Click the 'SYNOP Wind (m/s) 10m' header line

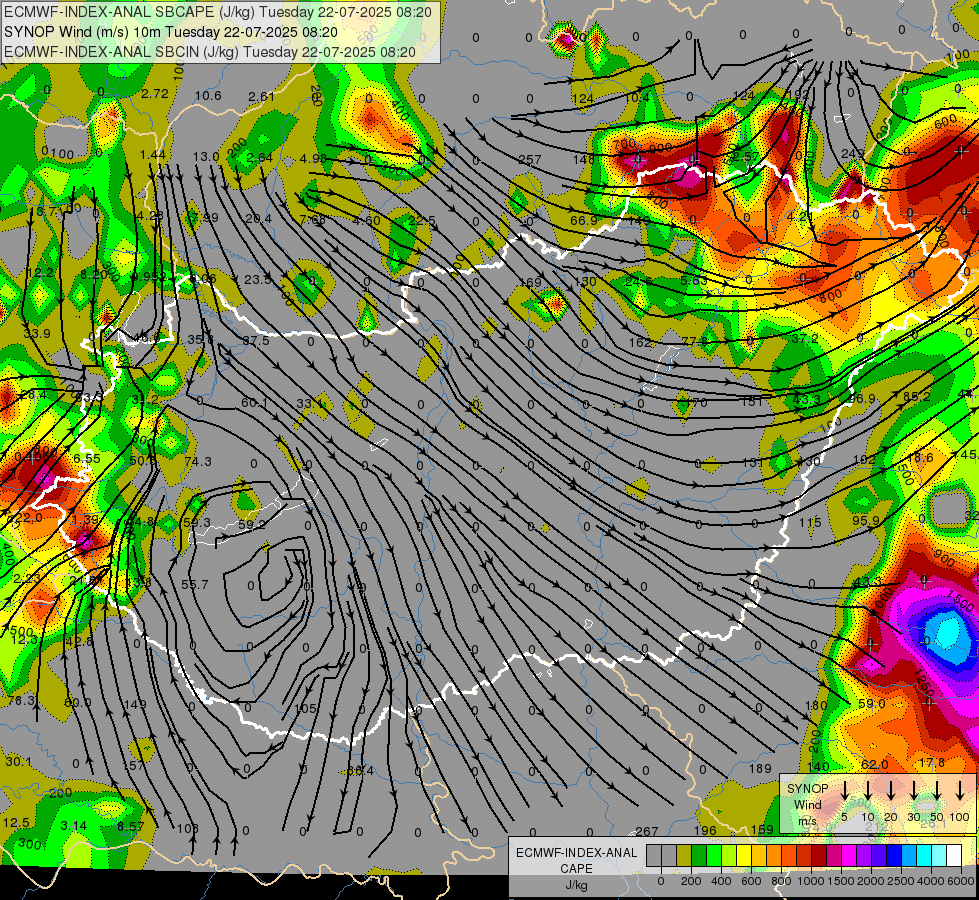click(170, 32)
